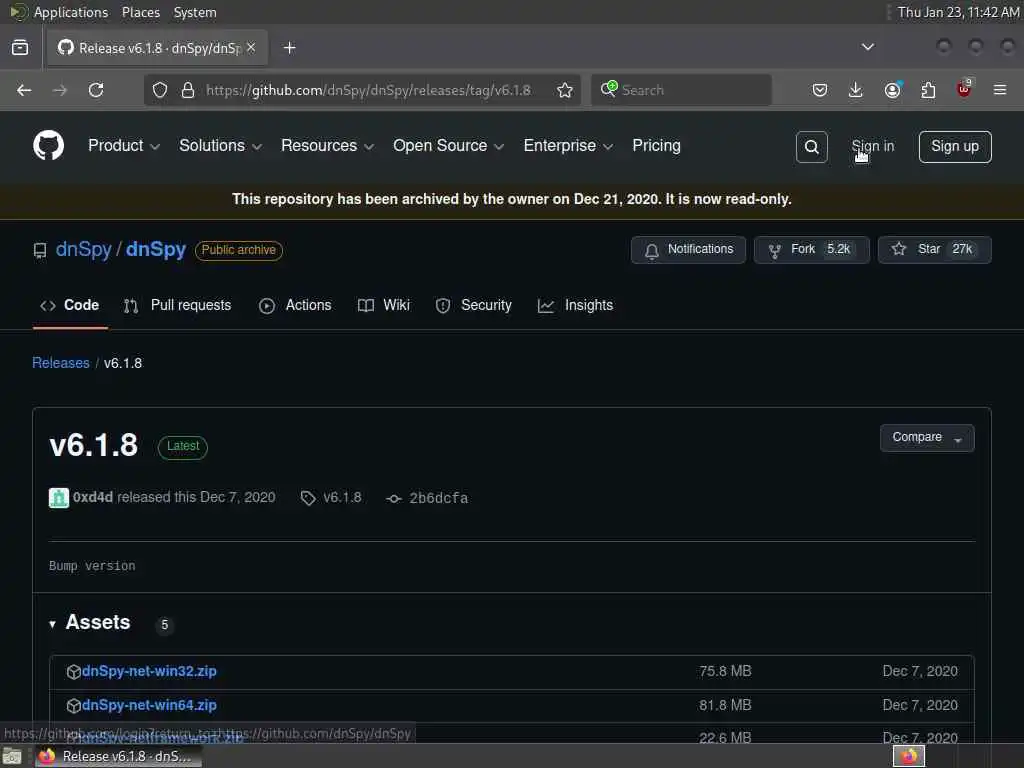Click the Pocket save icon in toolbar

(x=820, y=90)
